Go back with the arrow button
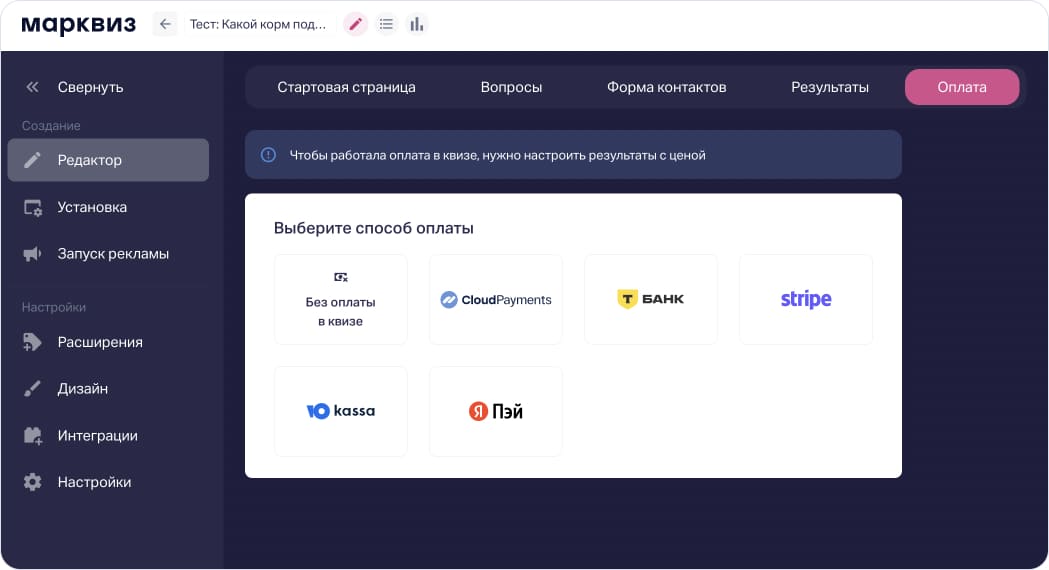Image resolution: width=1049 pixels, height=570 pixels. (x=165, y=24)
